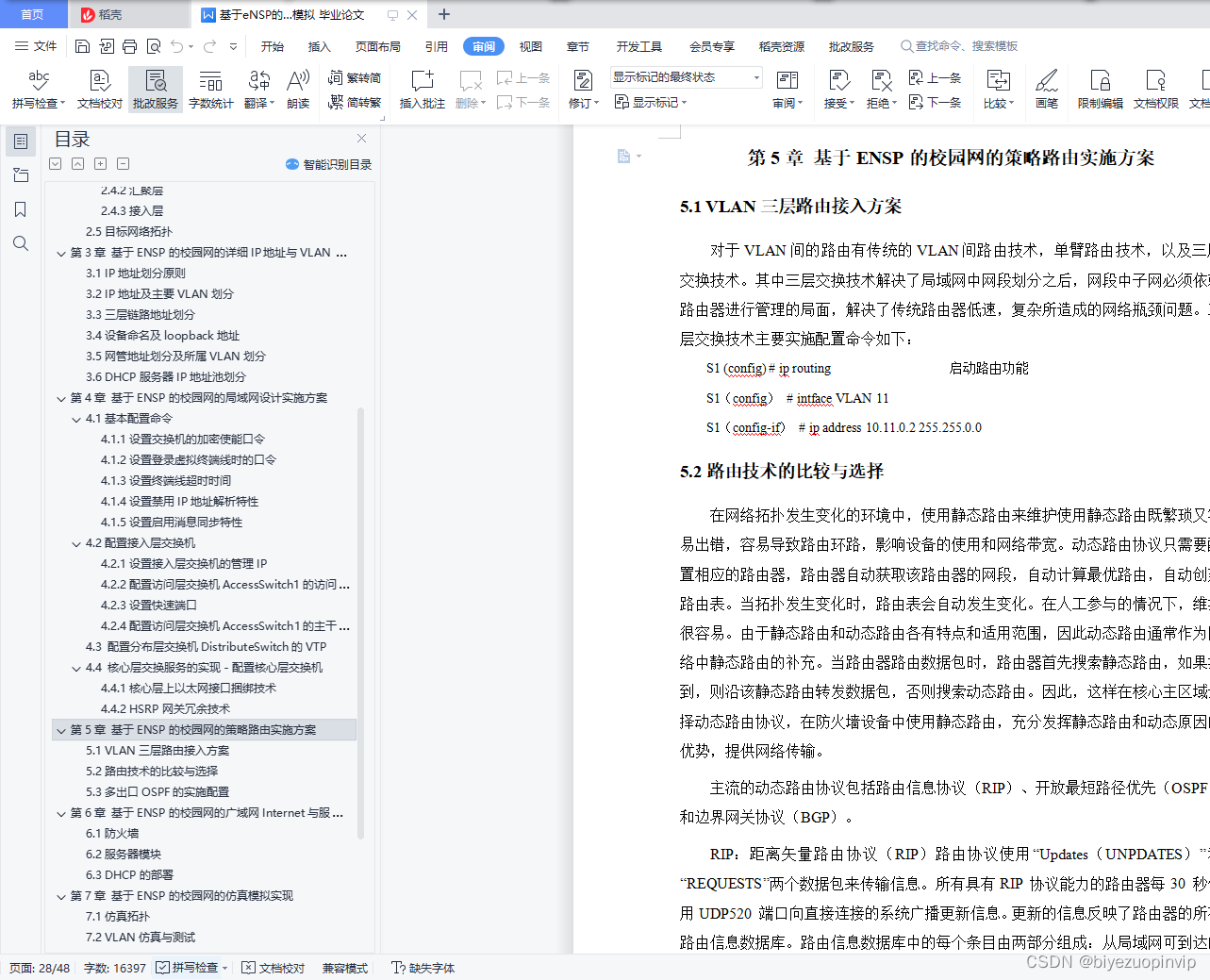
Task: Collapse the 第 7 章 tree node
Action: click(x=61, y=896)
